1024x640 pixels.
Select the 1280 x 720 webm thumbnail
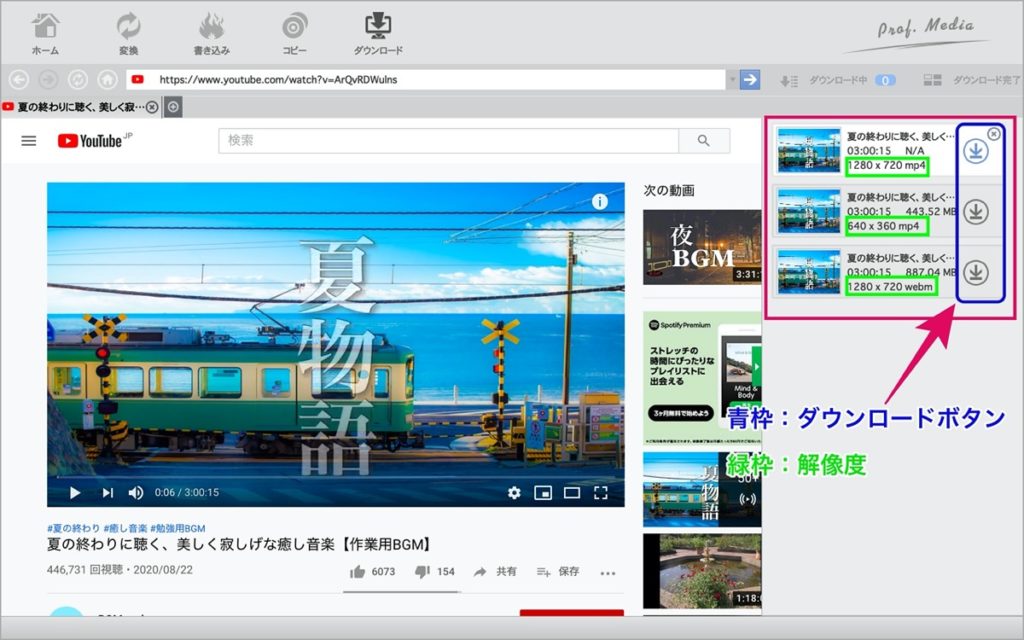808,272
